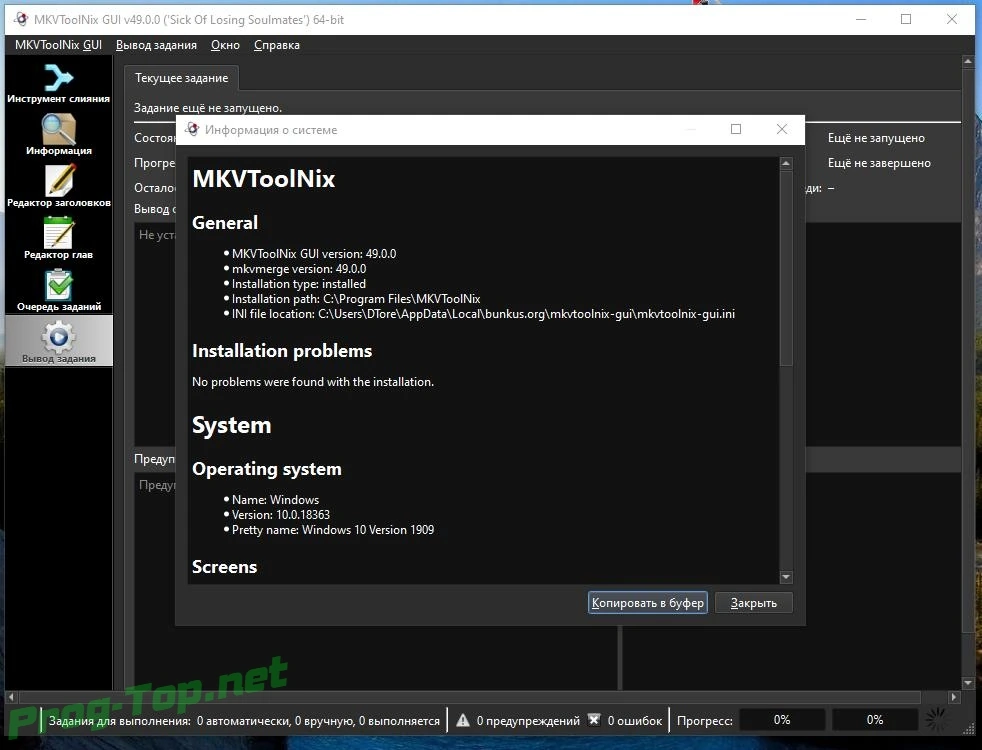Click the 'Operating system' heading
Viewport: 982px width, 750px height.
click(x=267, y=469)
